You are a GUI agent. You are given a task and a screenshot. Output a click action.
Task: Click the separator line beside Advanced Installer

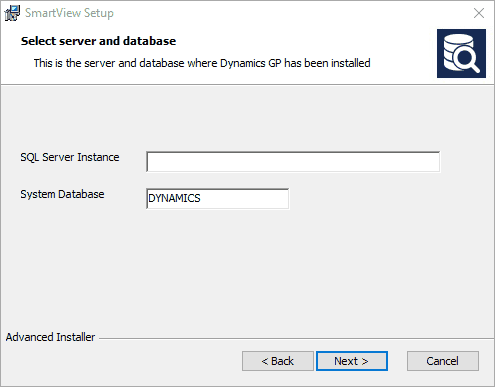coord(297,339)
